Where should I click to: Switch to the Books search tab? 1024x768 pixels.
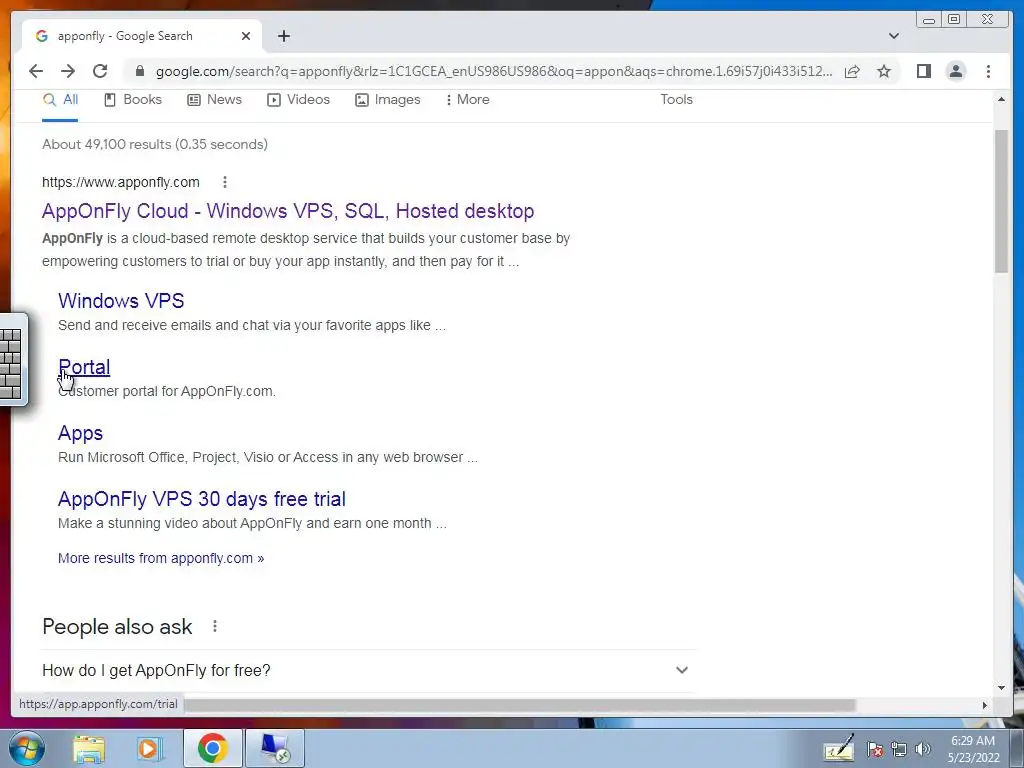point(133,100)
